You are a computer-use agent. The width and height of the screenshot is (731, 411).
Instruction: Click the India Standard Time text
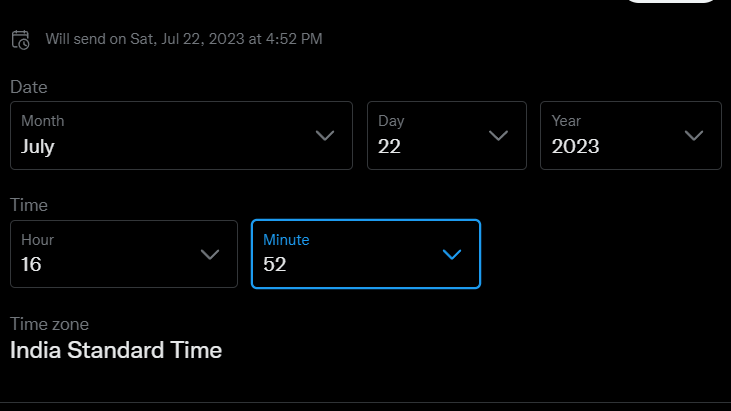tap(116, 350)
